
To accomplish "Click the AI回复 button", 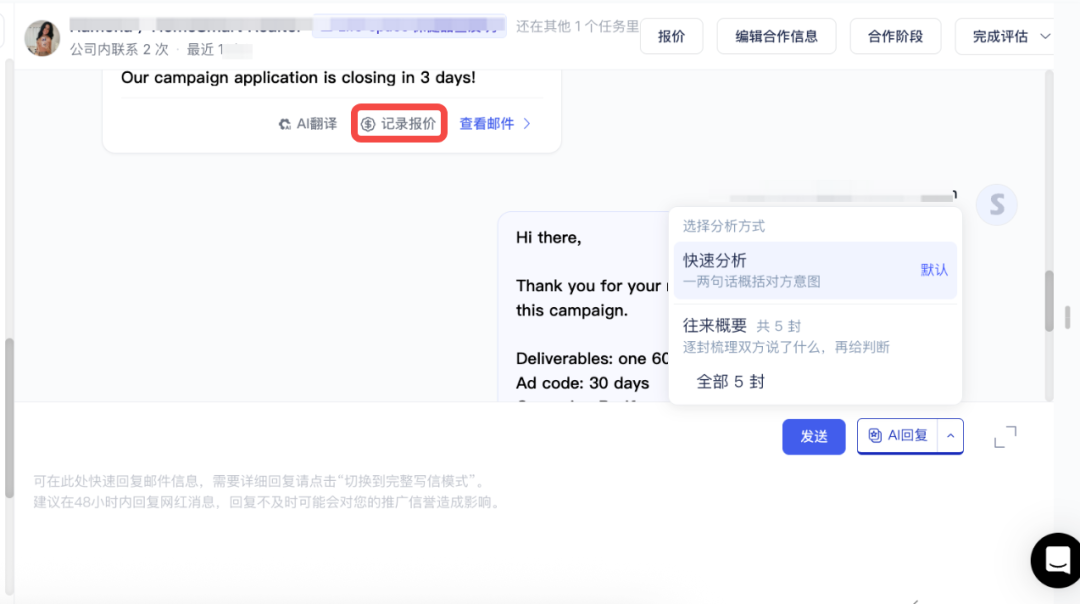I will [897, 436].
